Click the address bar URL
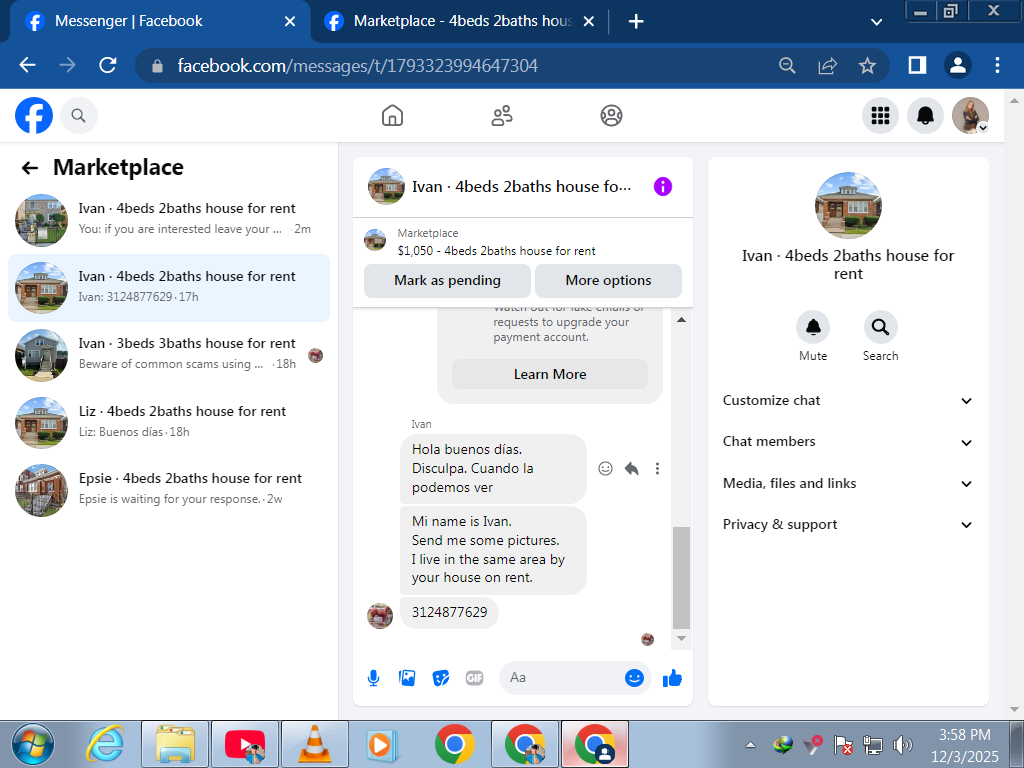This screenshot has width=1024, height=768. tap(357, 65)
